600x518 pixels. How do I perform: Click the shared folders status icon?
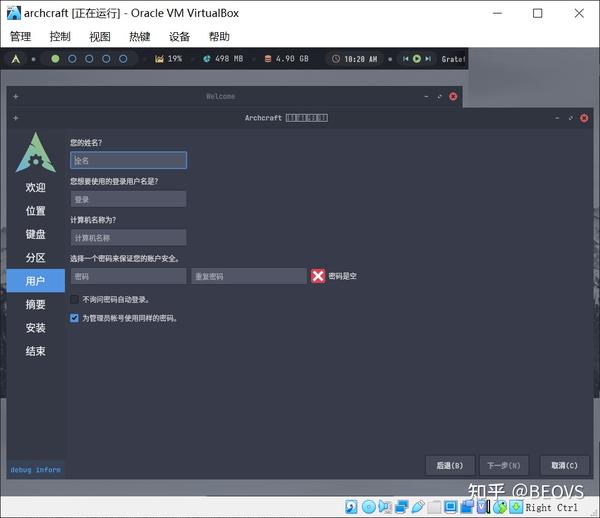point(434,507)
